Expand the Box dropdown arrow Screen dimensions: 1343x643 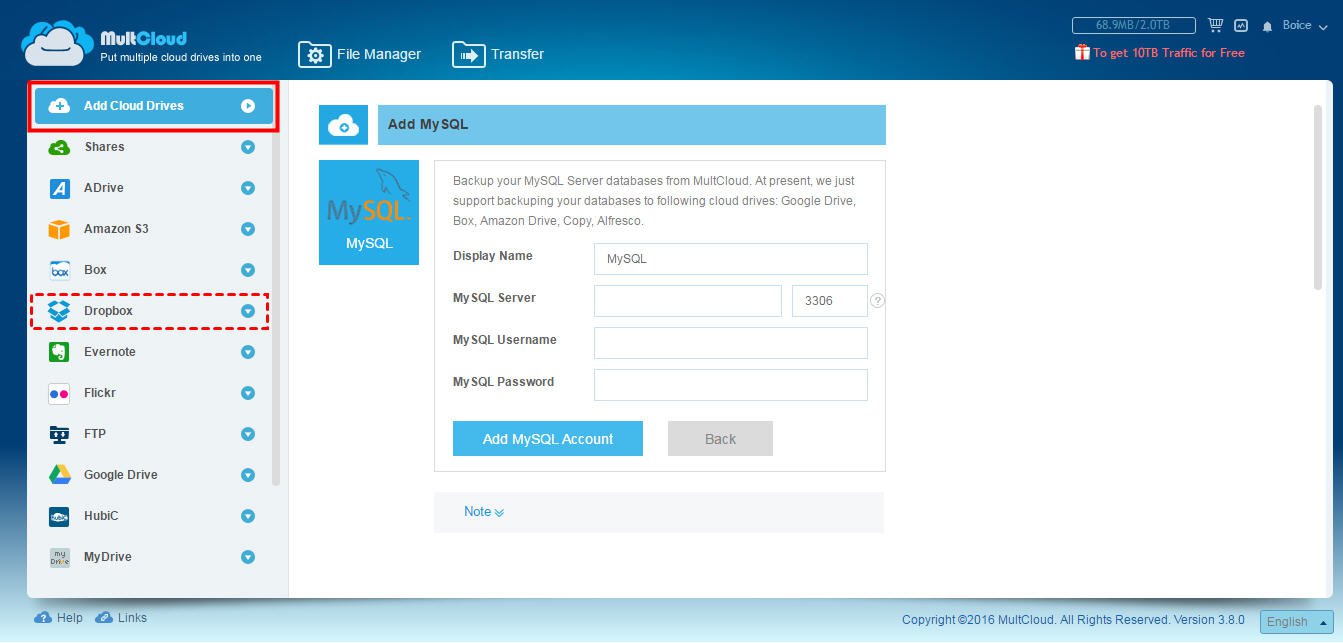coord(248,270)
